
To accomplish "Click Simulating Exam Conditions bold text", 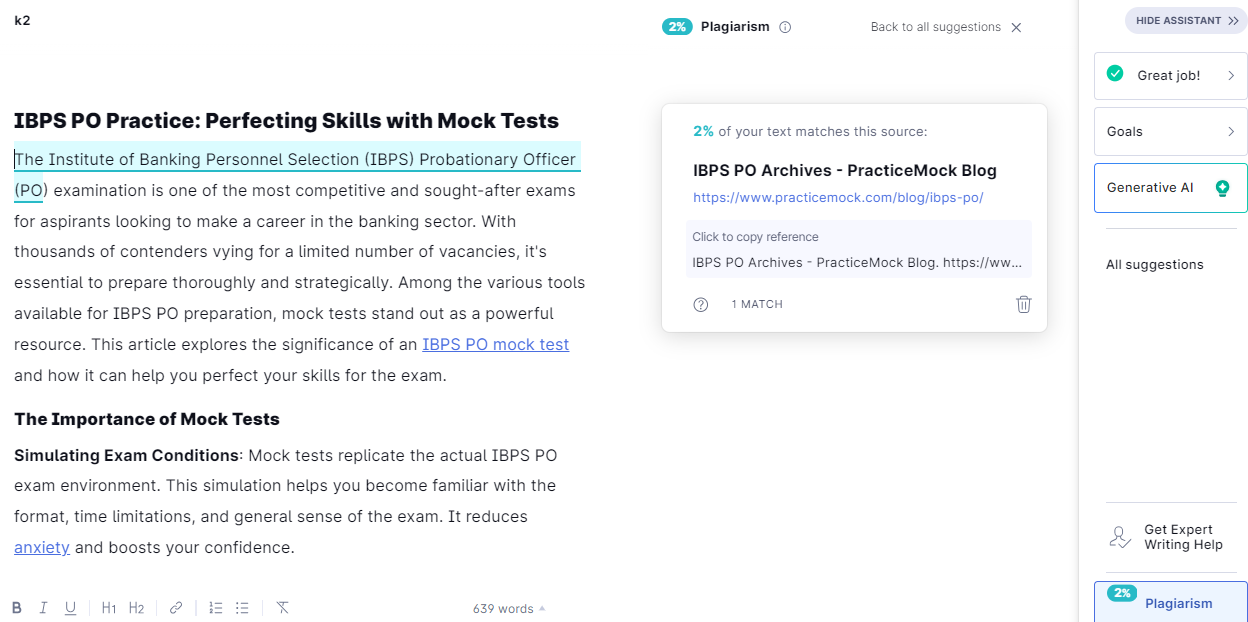I will [x=127, y=455].
